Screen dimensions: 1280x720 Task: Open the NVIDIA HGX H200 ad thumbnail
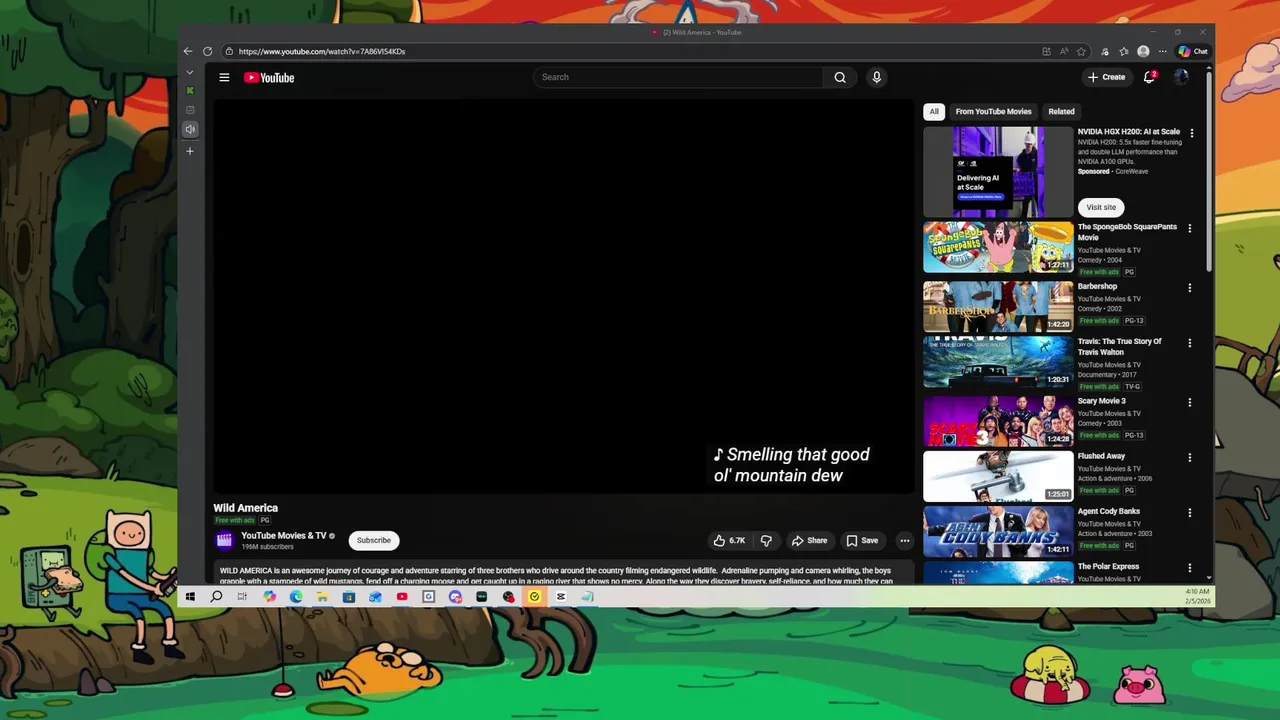998,172
